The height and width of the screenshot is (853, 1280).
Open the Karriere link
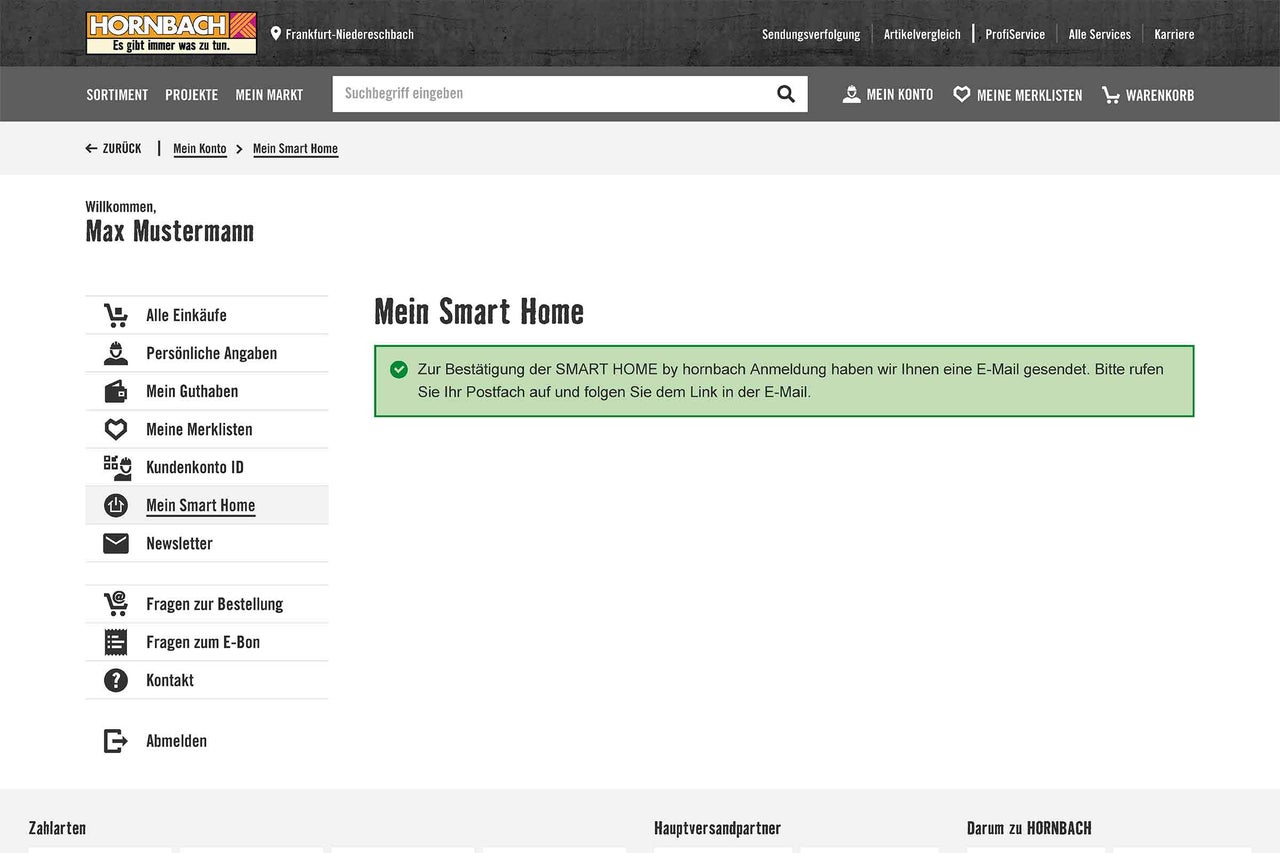click(1174, 34)
